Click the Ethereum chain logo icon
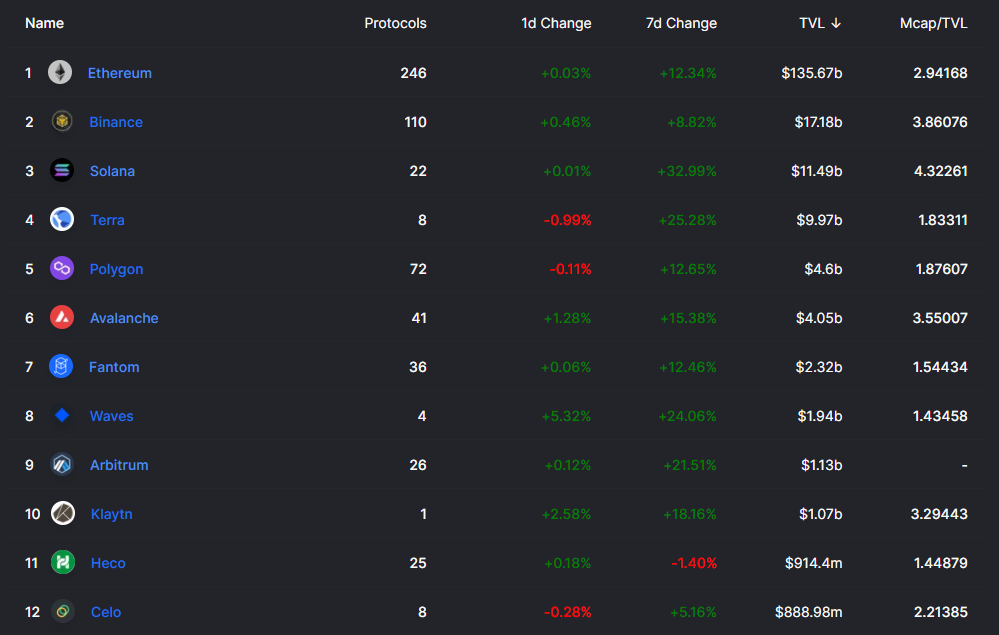 coord(60,73)
